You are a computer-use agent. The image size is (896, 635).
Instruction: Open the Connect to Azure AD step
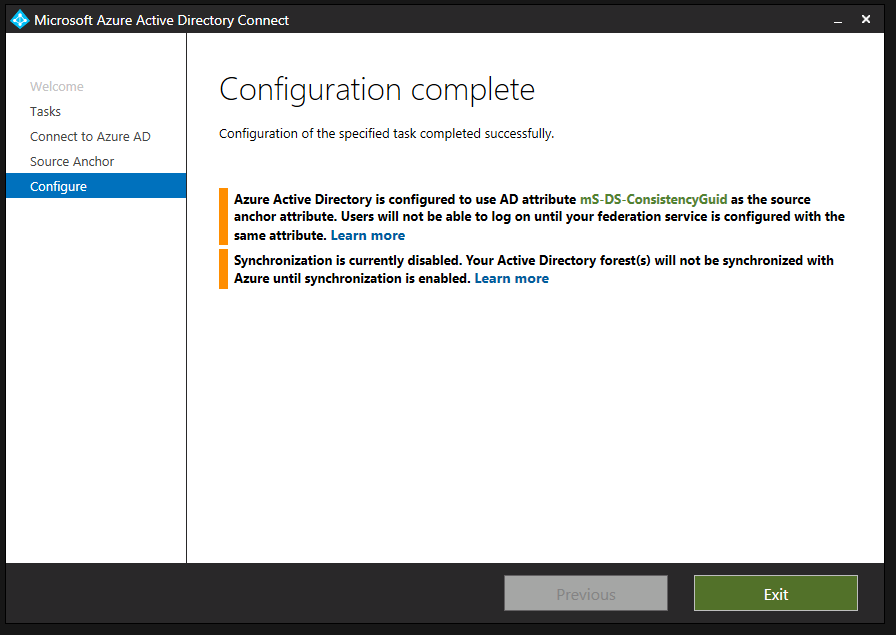[x=90, y=137]
